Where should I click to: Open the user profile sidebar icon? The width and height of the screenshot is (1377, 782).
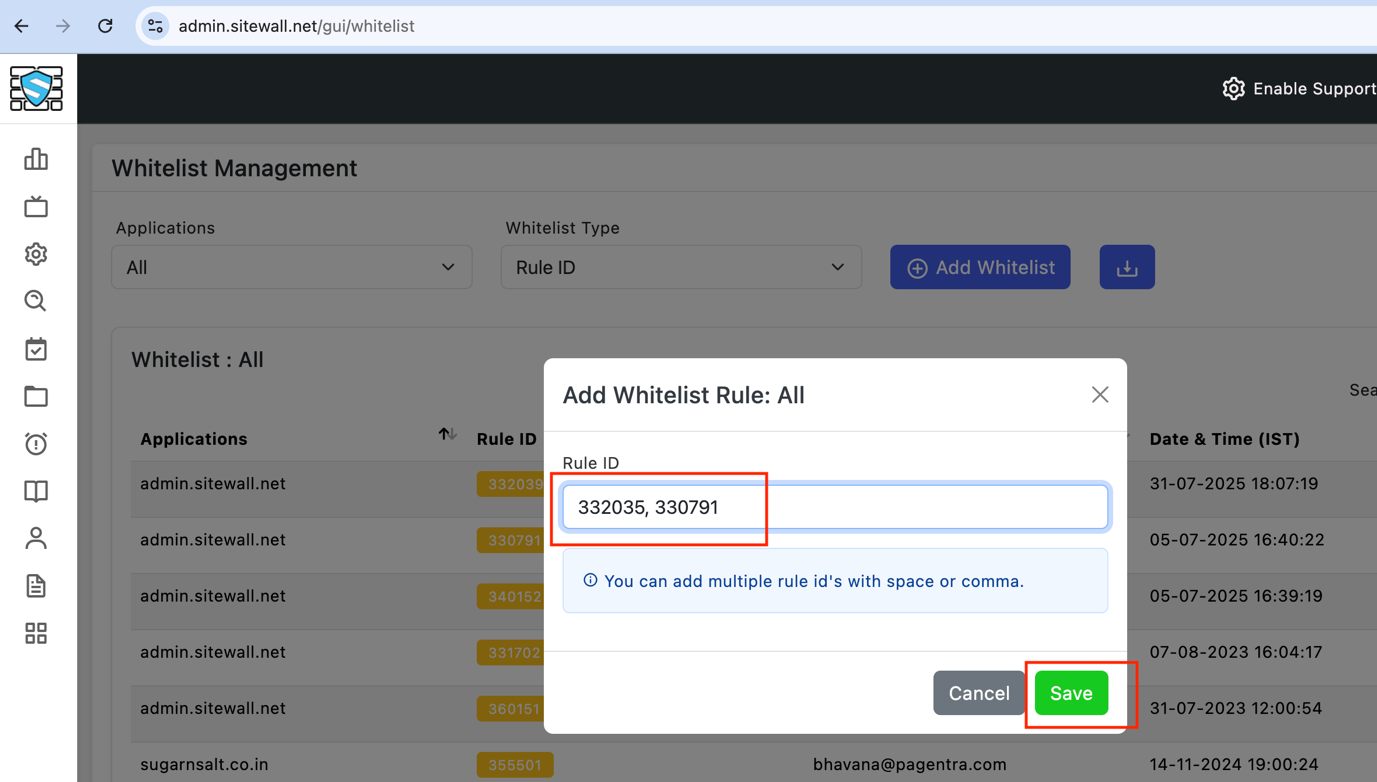coord(36,539)
